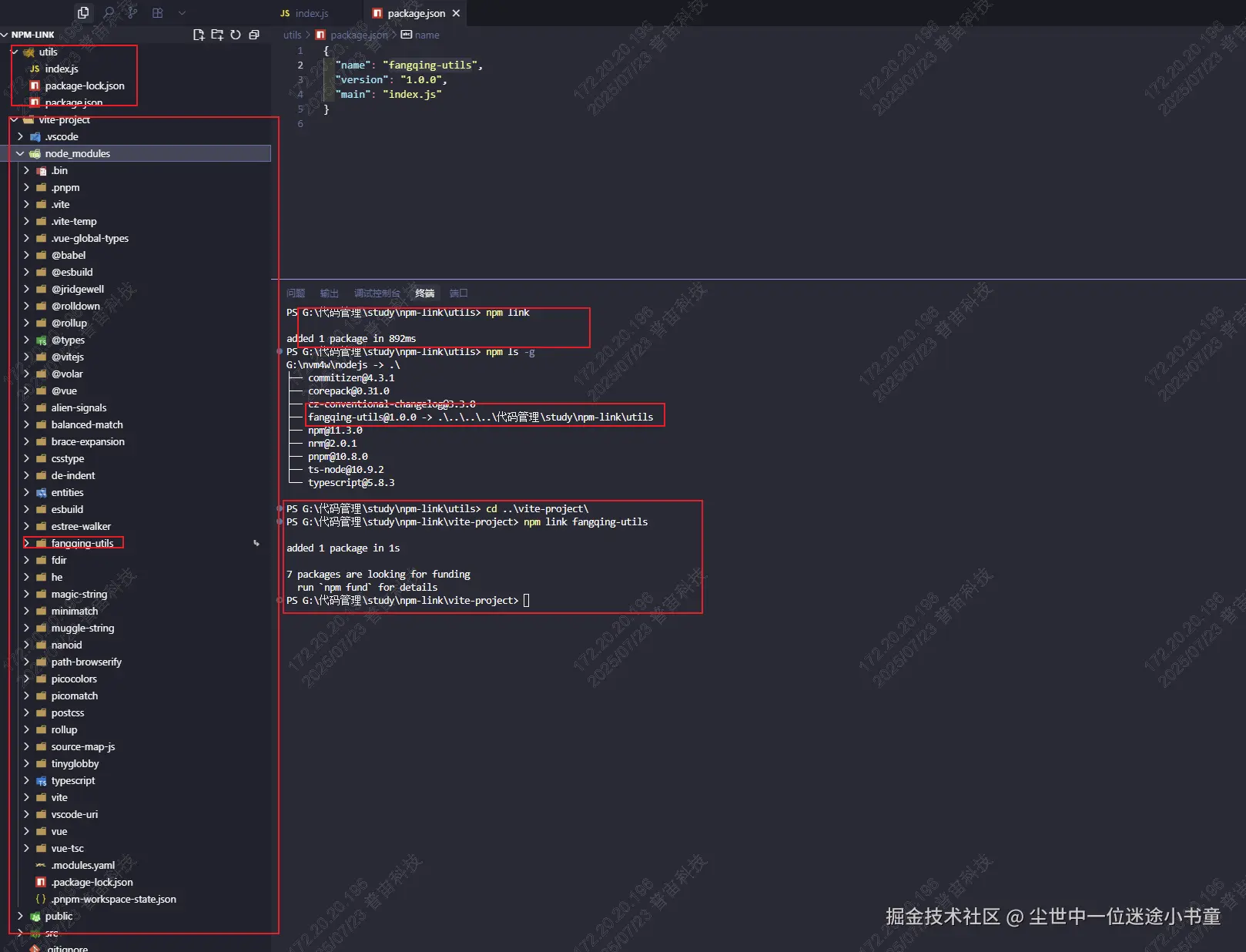Image resolution: width=1246 pixels, height=952 pixels.
Task: Click the @rolldown folder icon
Action: (x=42, y=306)
